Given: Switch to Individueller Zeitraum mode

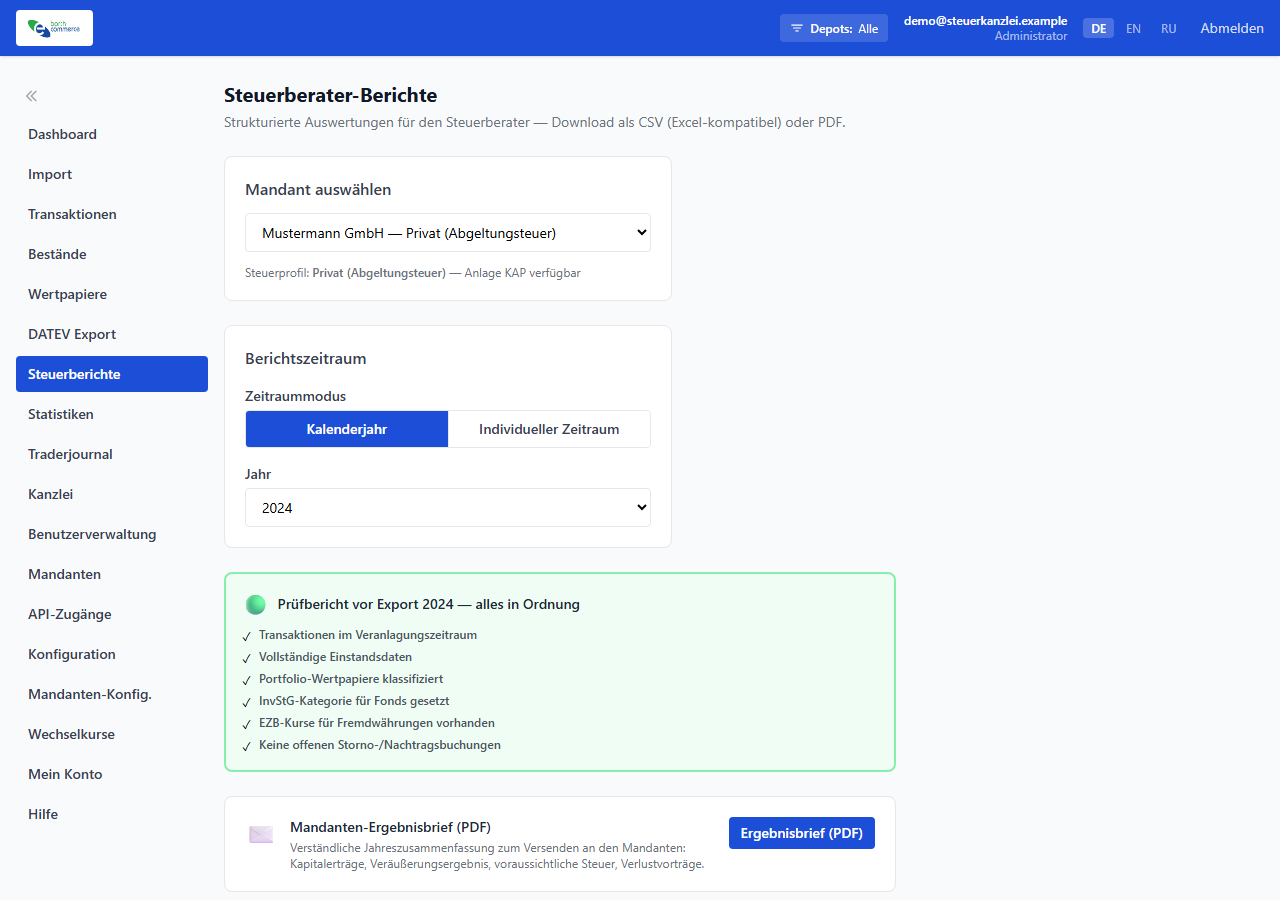Looking at the screenshot, I should click(x=549, y=429).
